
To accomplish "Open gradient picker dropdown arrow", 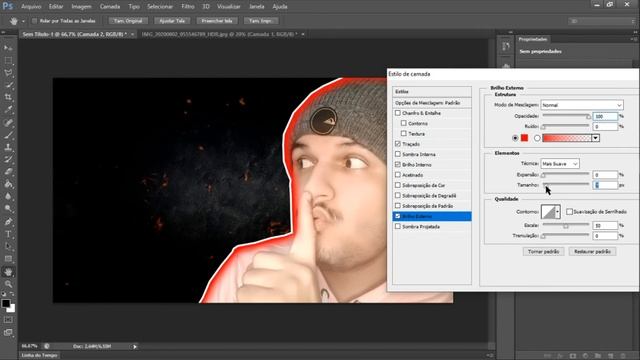I will (596, 138).
